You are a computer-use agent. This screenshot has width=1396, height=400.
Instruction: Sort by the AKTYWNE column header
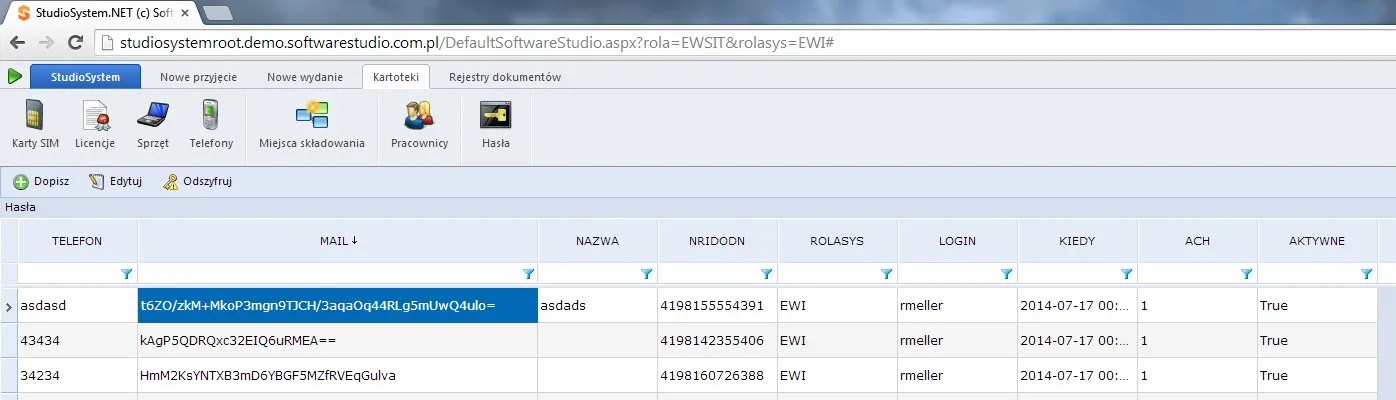[x=1317, y=241]
